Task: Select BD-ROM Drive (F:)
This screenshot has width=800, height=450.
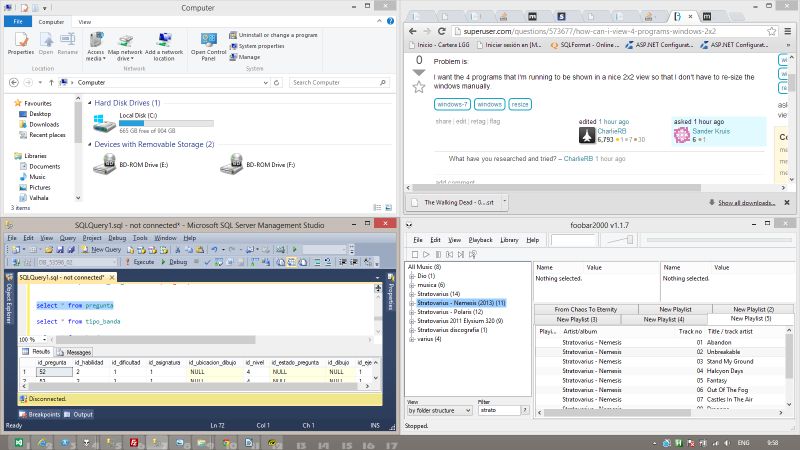Action: [258, 164]
